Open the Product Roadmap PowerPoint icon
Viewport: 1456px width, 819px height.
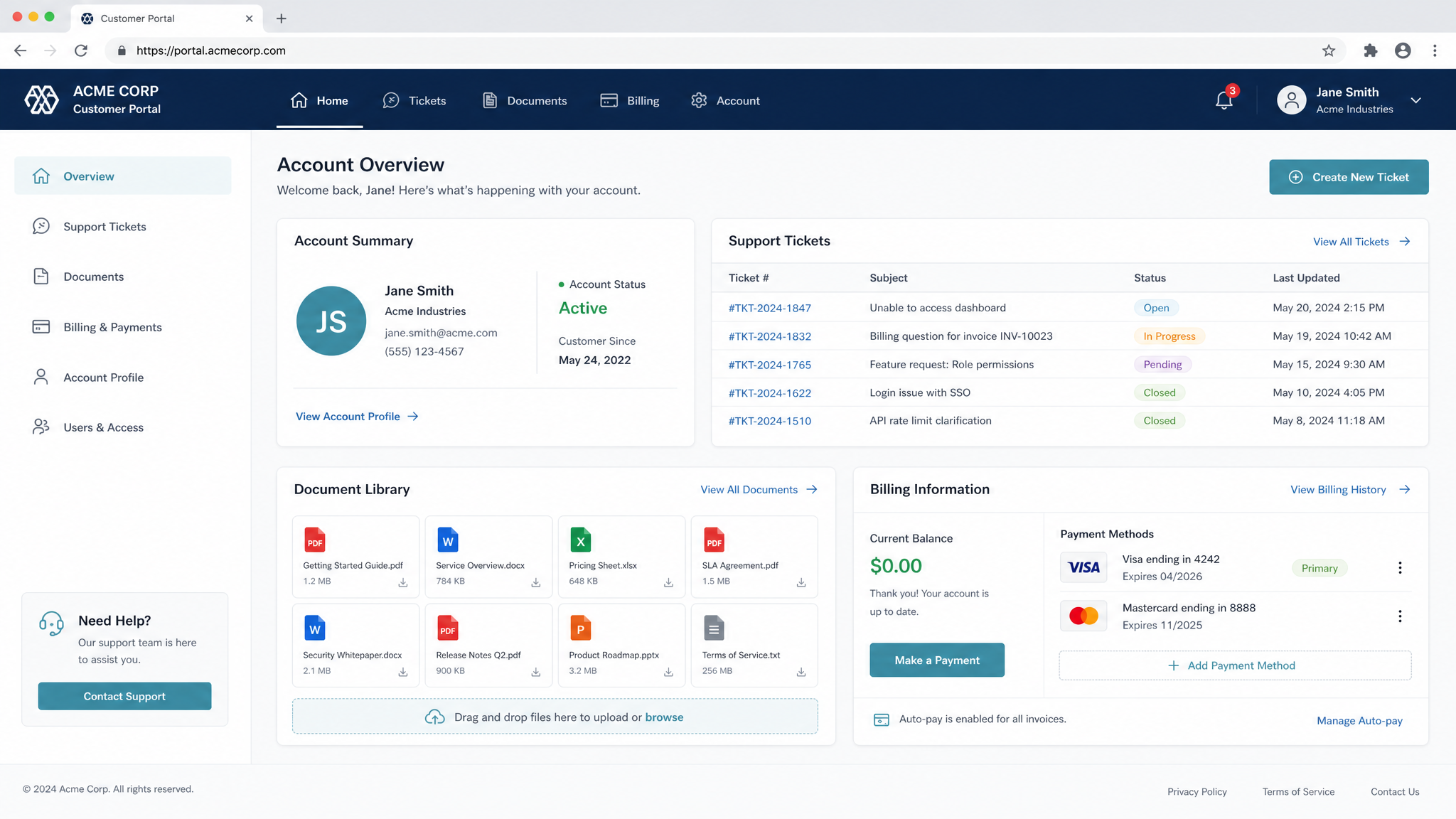[x=580, y=628]
